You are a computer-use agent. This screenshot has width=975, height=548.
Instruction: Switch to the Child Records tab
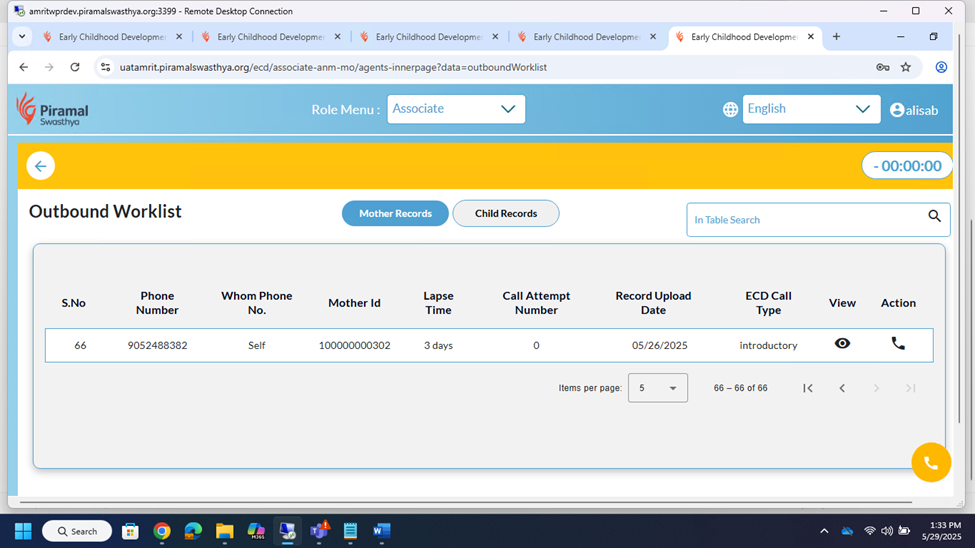(x=506, y=213)
